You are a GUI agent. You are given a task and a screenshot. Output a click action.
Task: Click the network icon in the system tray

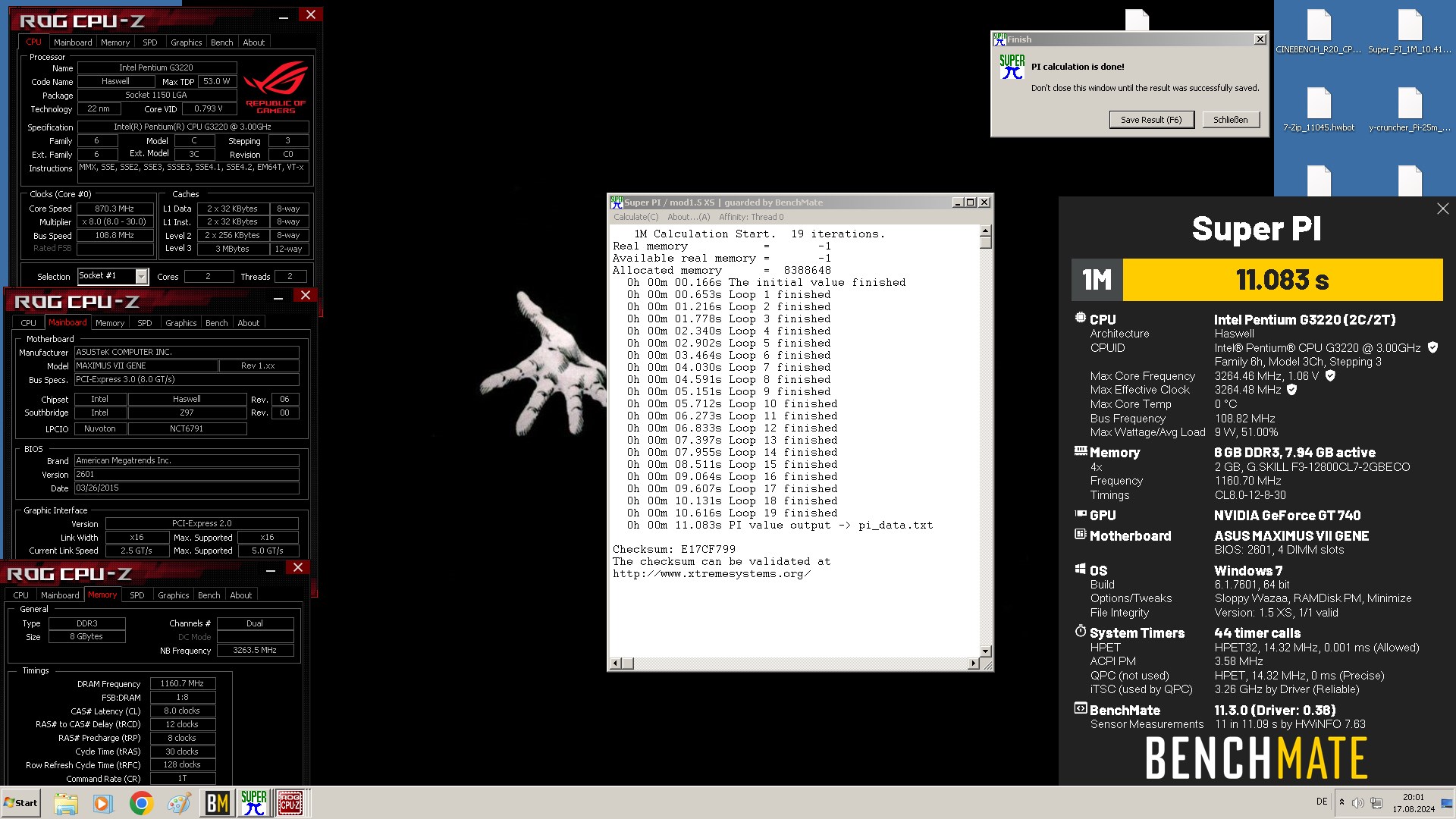coord(1376,802)
